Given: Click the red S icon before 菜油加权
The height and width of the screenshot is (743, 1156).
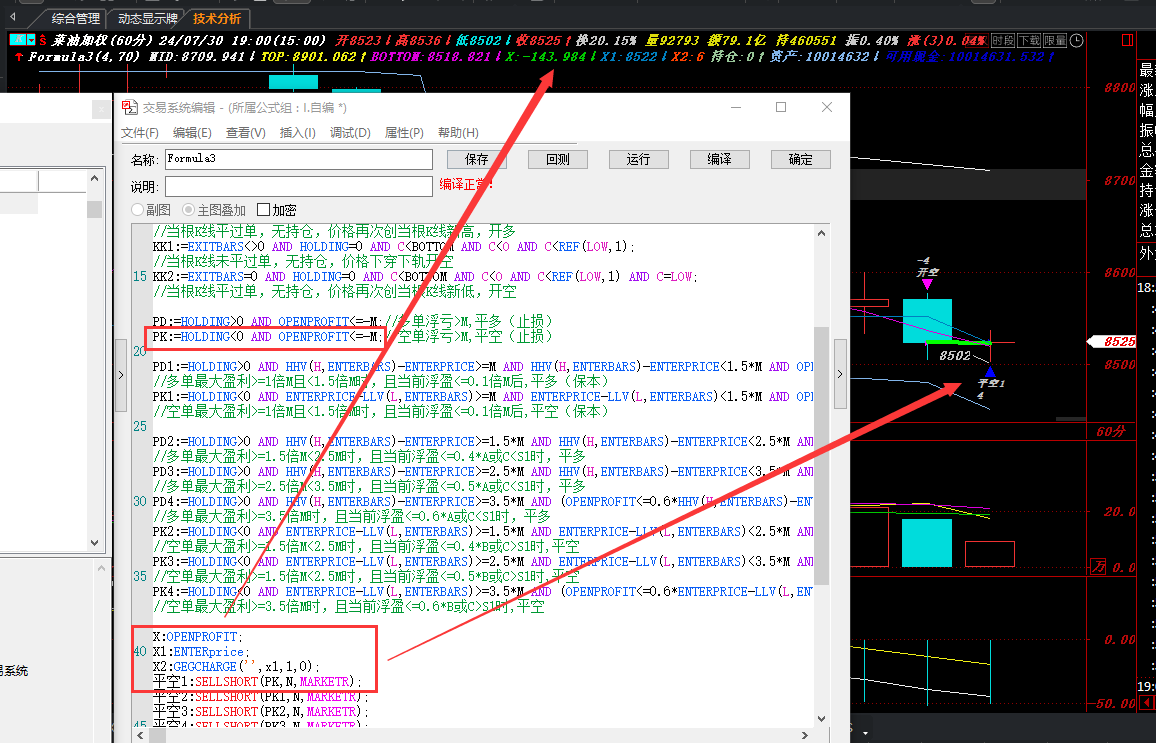Looking at the screenshot, I should [43, 40].
